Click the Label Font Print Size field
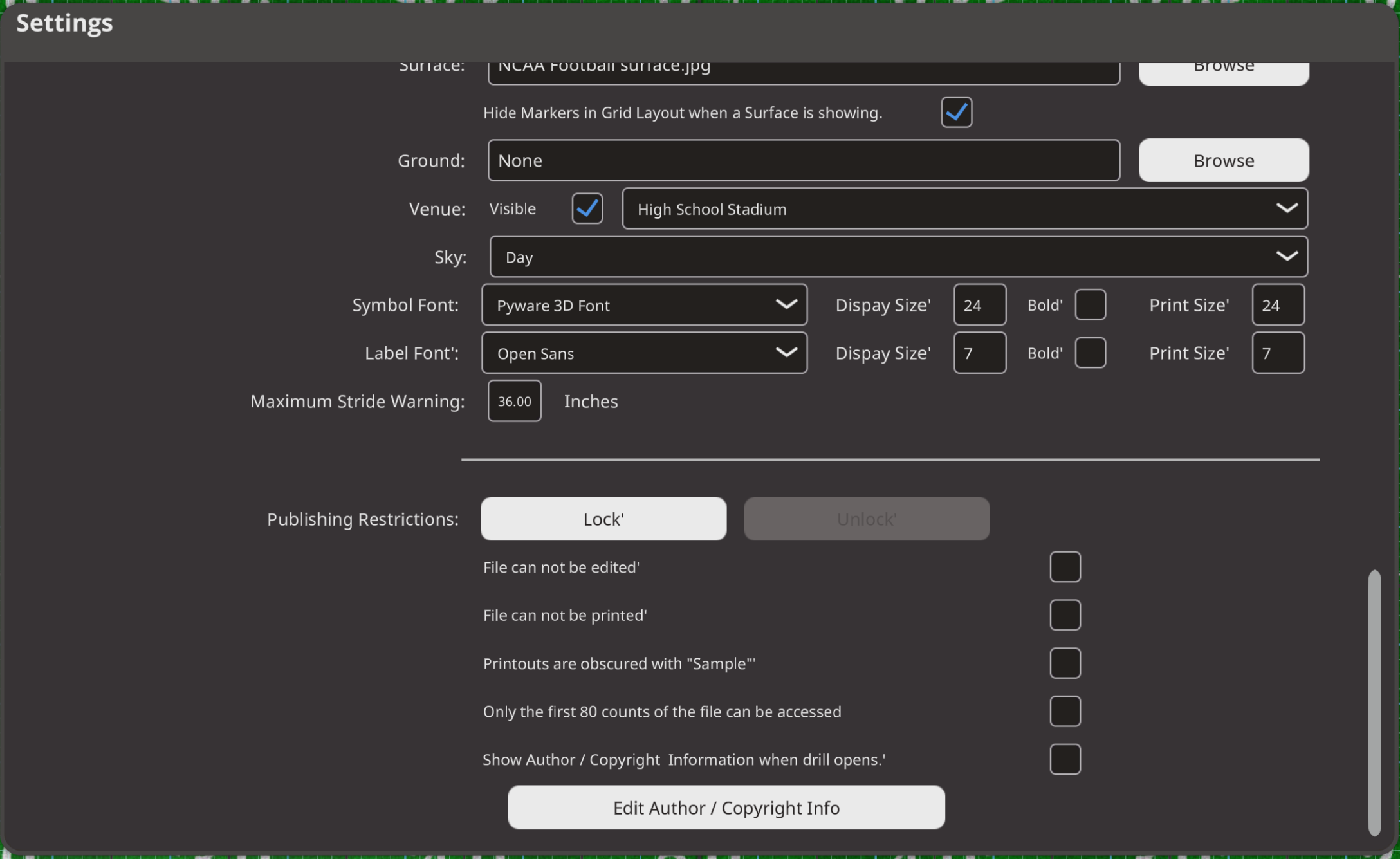The width and height of the screenshot is (1400, 859). pyautogui.click(x=1278, y=353)
